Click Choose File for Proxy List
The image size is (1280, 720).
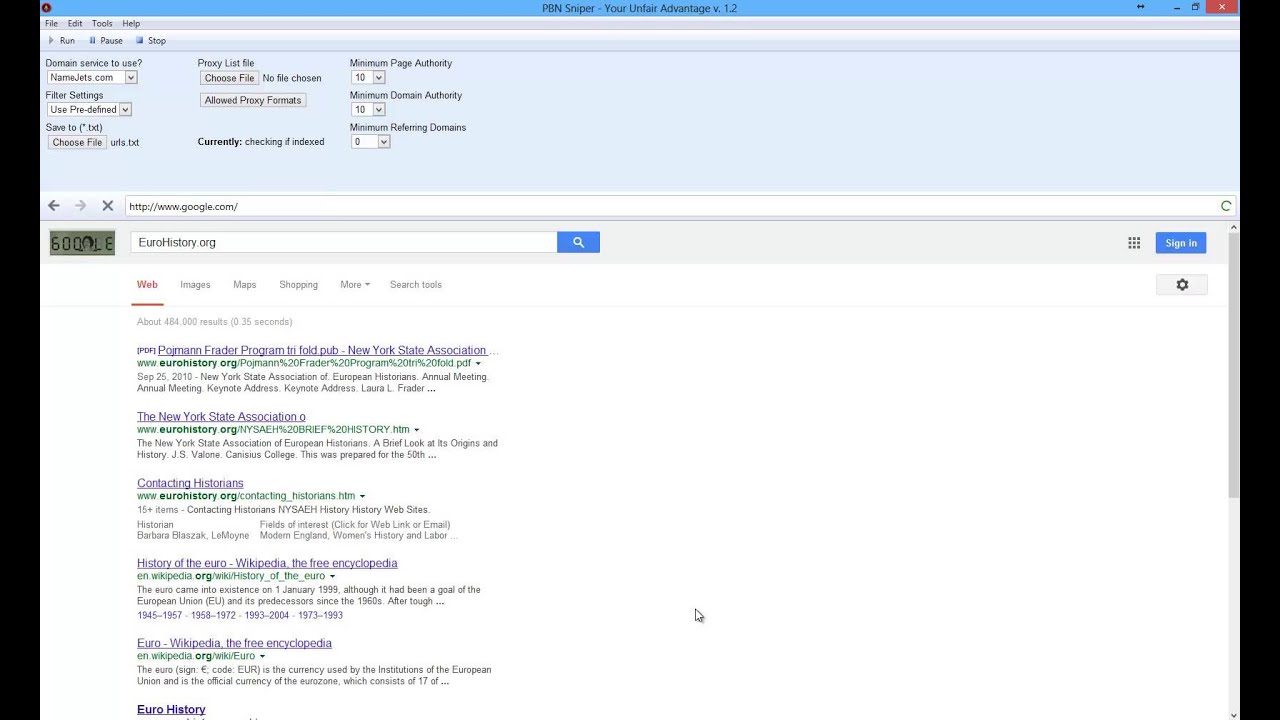coord(229,78)
